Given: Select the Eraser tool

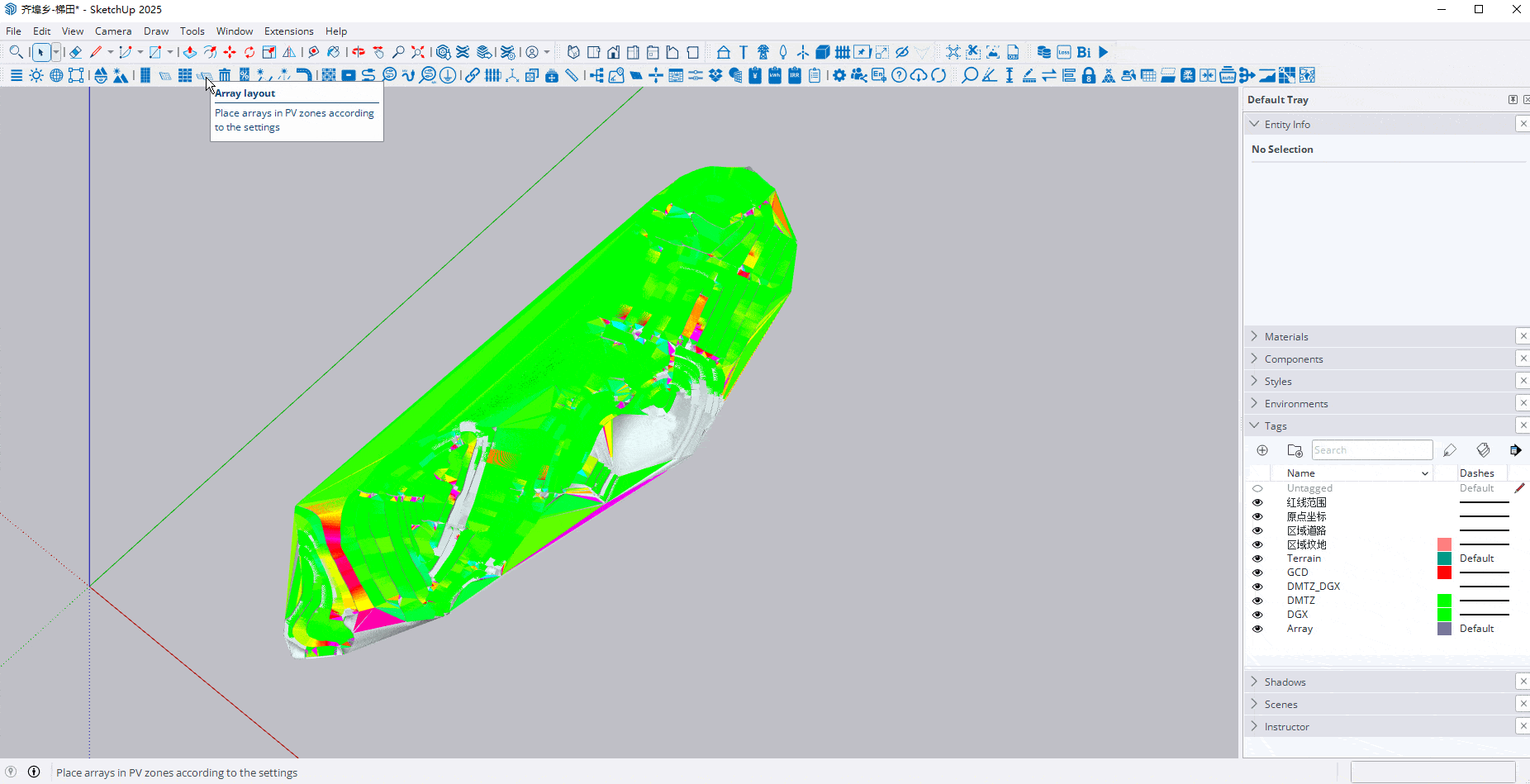Looking at the screenshot, I should pos(75,52).
